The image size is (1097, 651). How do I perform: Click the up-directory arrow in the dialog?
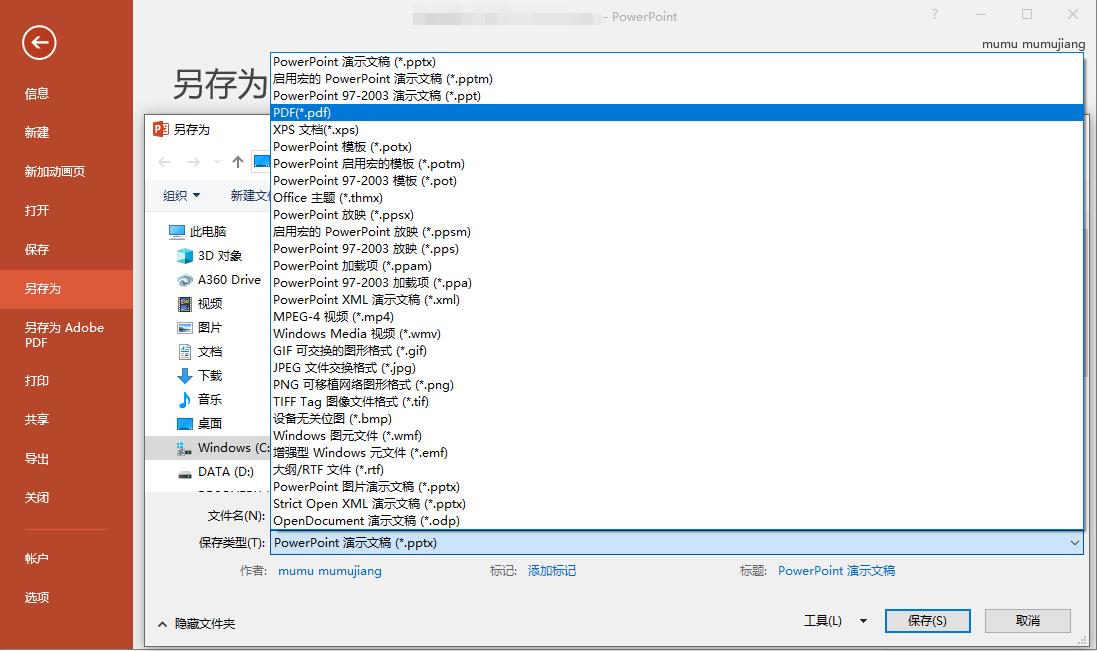(237, 162)
